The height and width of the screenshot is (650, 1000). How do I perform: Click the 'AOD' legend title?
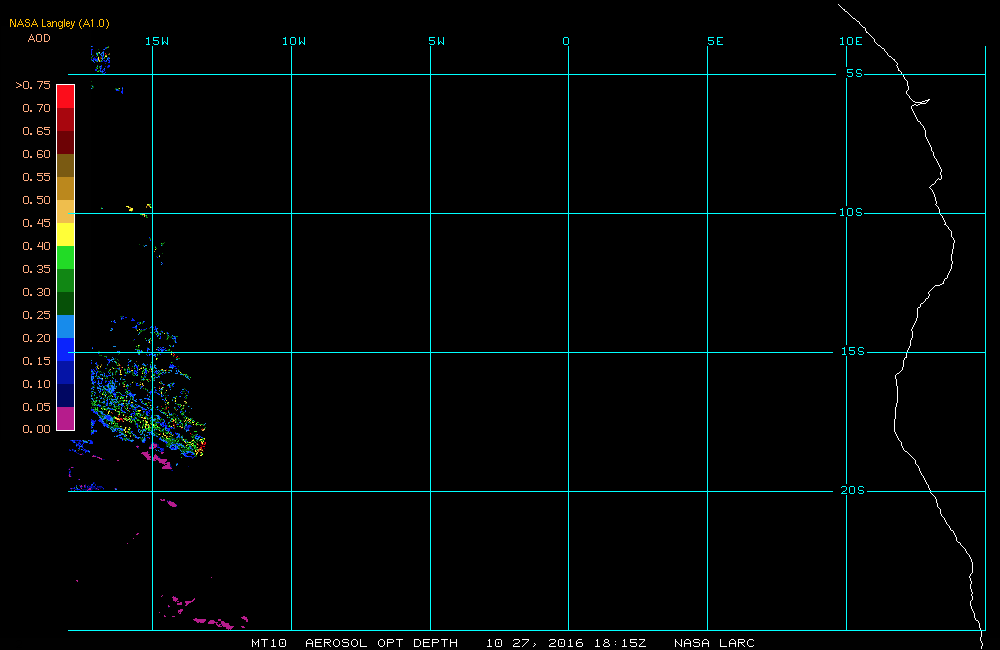pyautogui.click(x=39, y=38)
